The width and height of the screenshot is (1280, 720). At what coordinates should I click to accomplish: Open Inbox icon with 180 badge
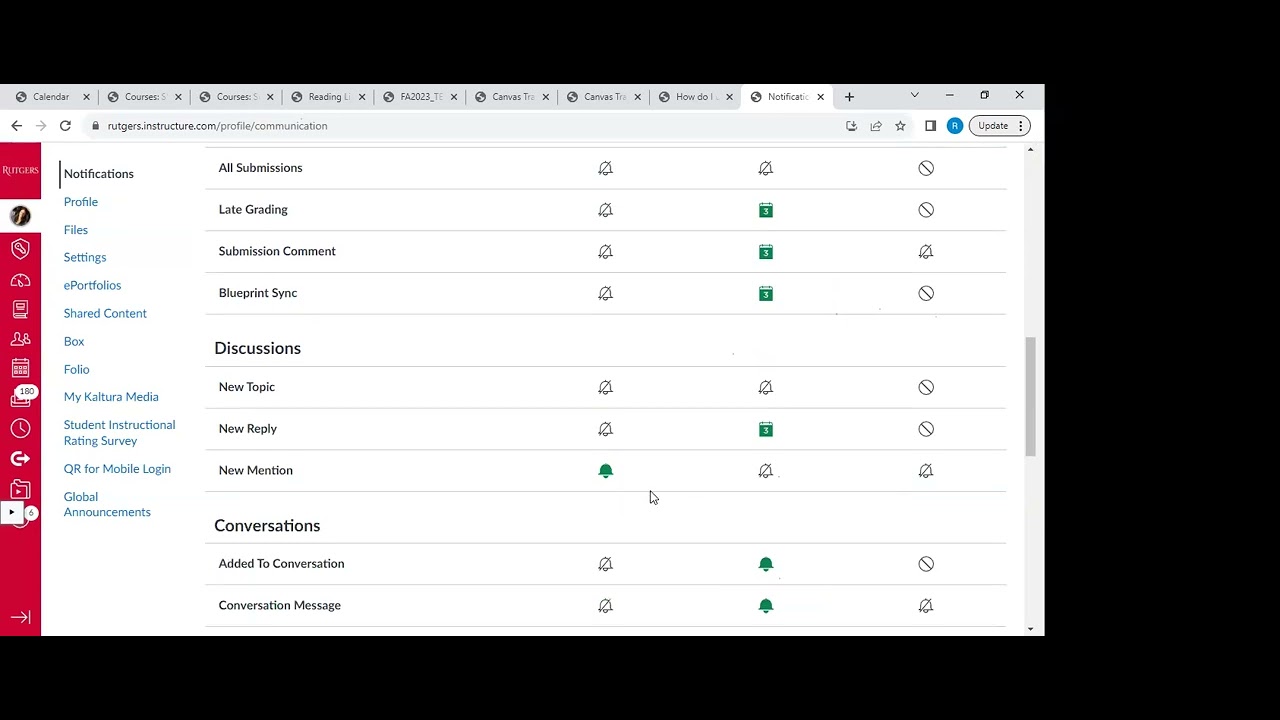[20, 397]
